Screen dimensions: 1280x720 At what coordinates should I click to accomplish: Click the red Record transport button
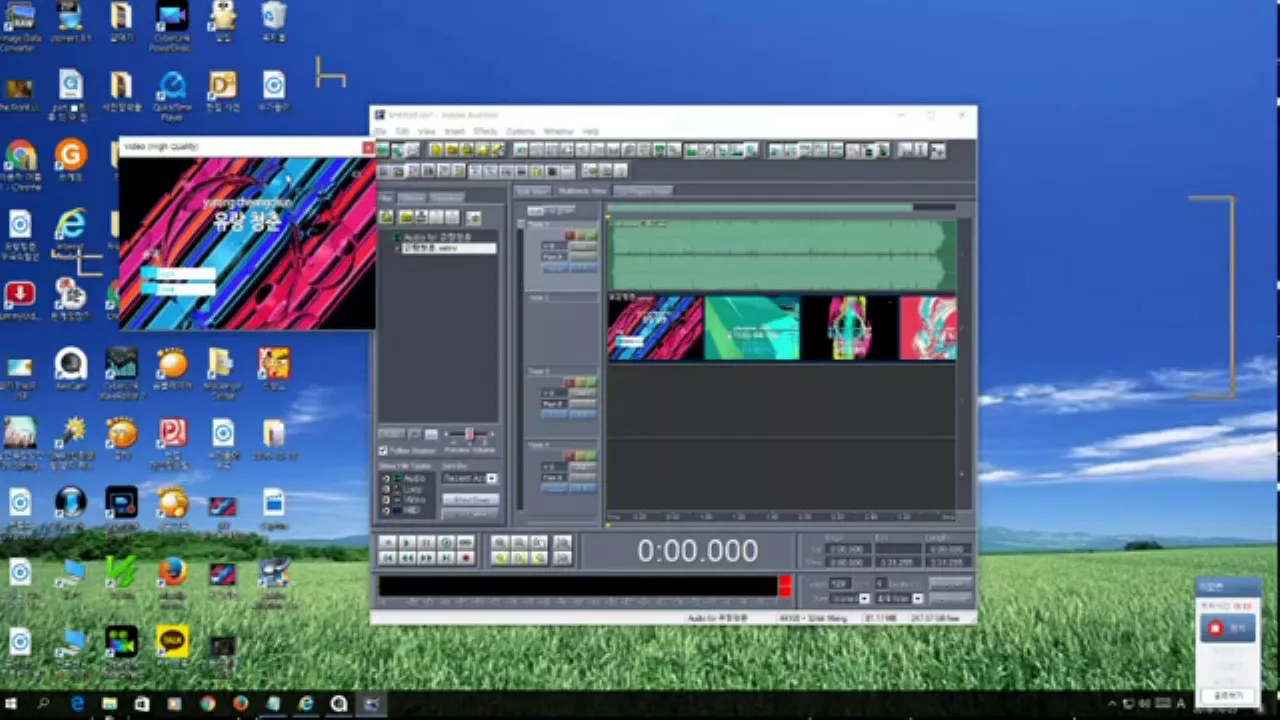(465, 558)
